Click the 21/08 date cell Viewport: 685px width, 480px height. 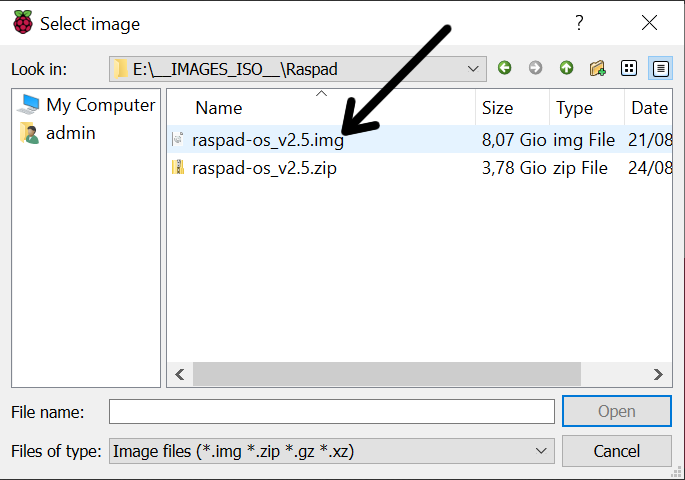650,140
